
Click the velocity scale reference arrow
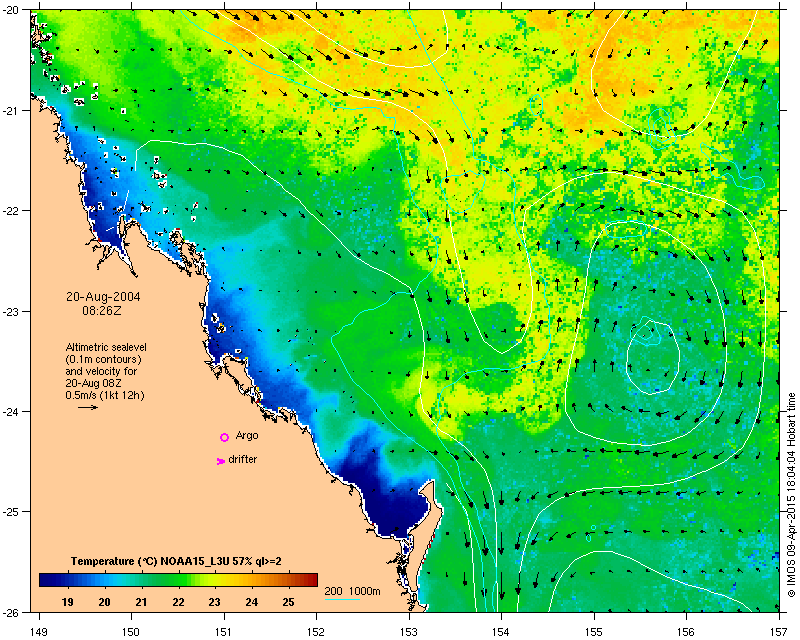pyautogui.click(x=88, y=407)
